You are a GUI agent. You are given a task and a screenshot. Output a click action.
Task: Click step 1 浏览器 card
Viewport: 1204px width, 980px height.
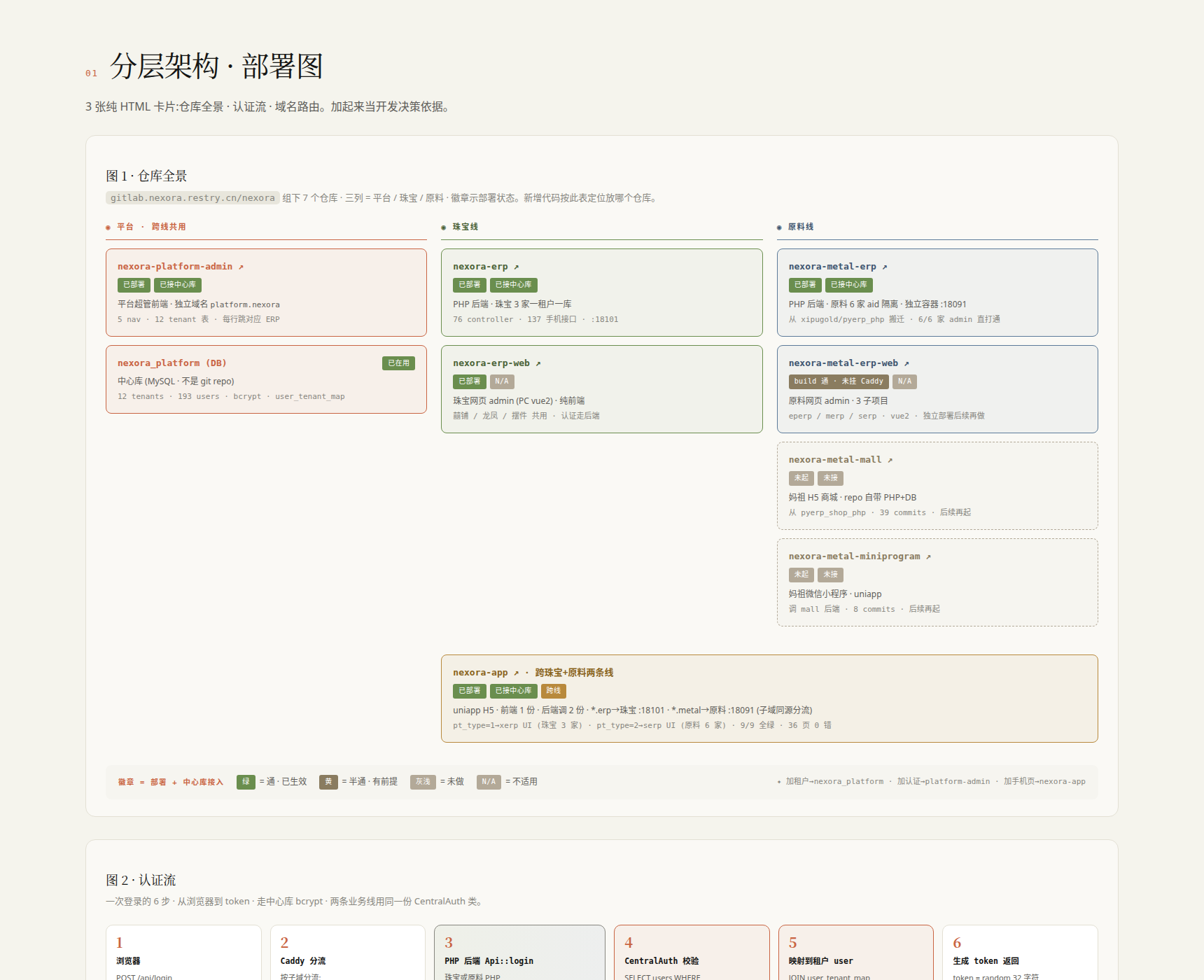coord(183,953)
